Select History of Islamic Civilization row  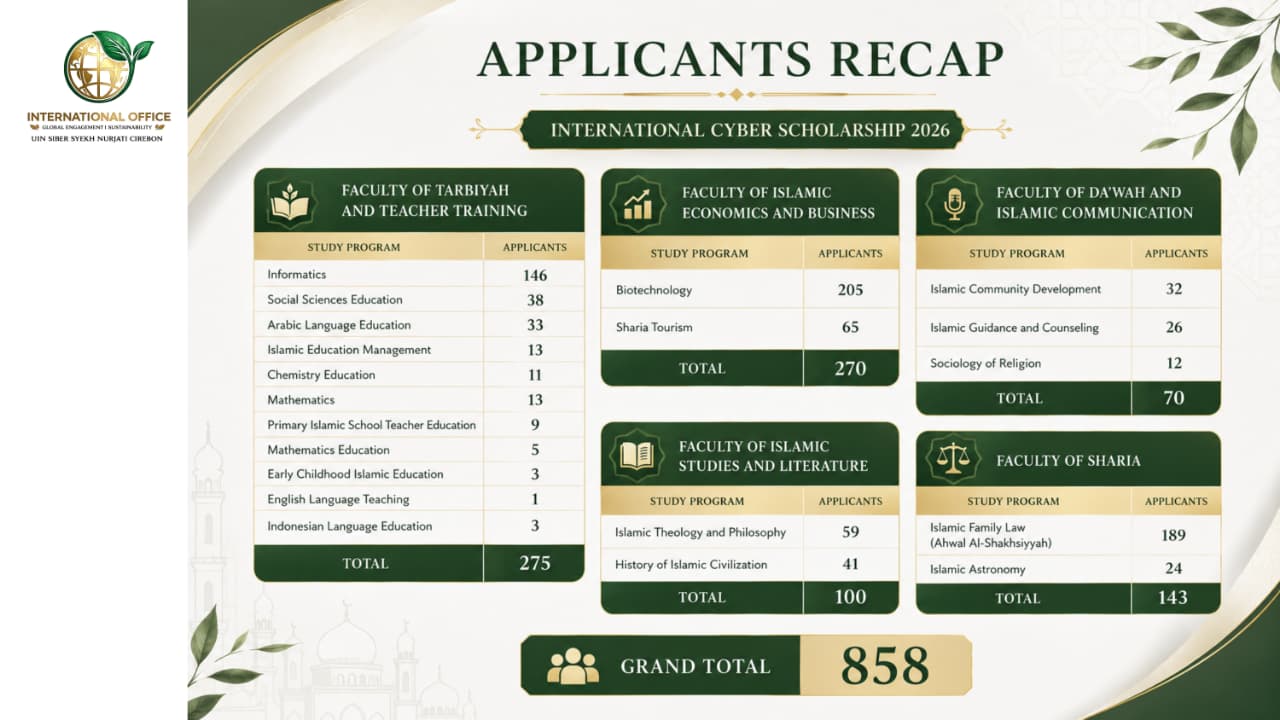coord(750,564)
